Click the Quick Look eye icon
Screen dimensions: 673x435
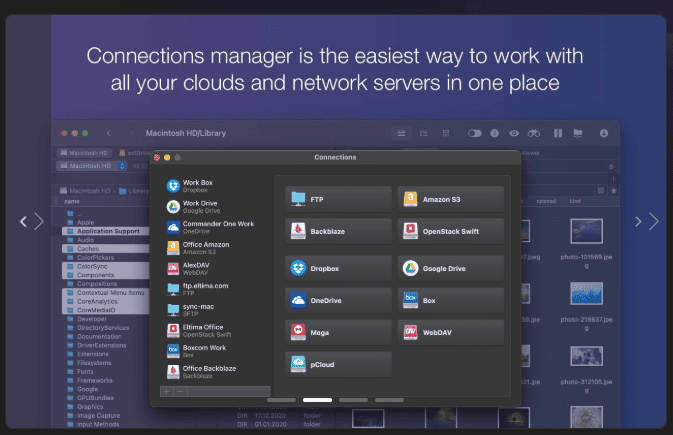(x=514, y=134)
